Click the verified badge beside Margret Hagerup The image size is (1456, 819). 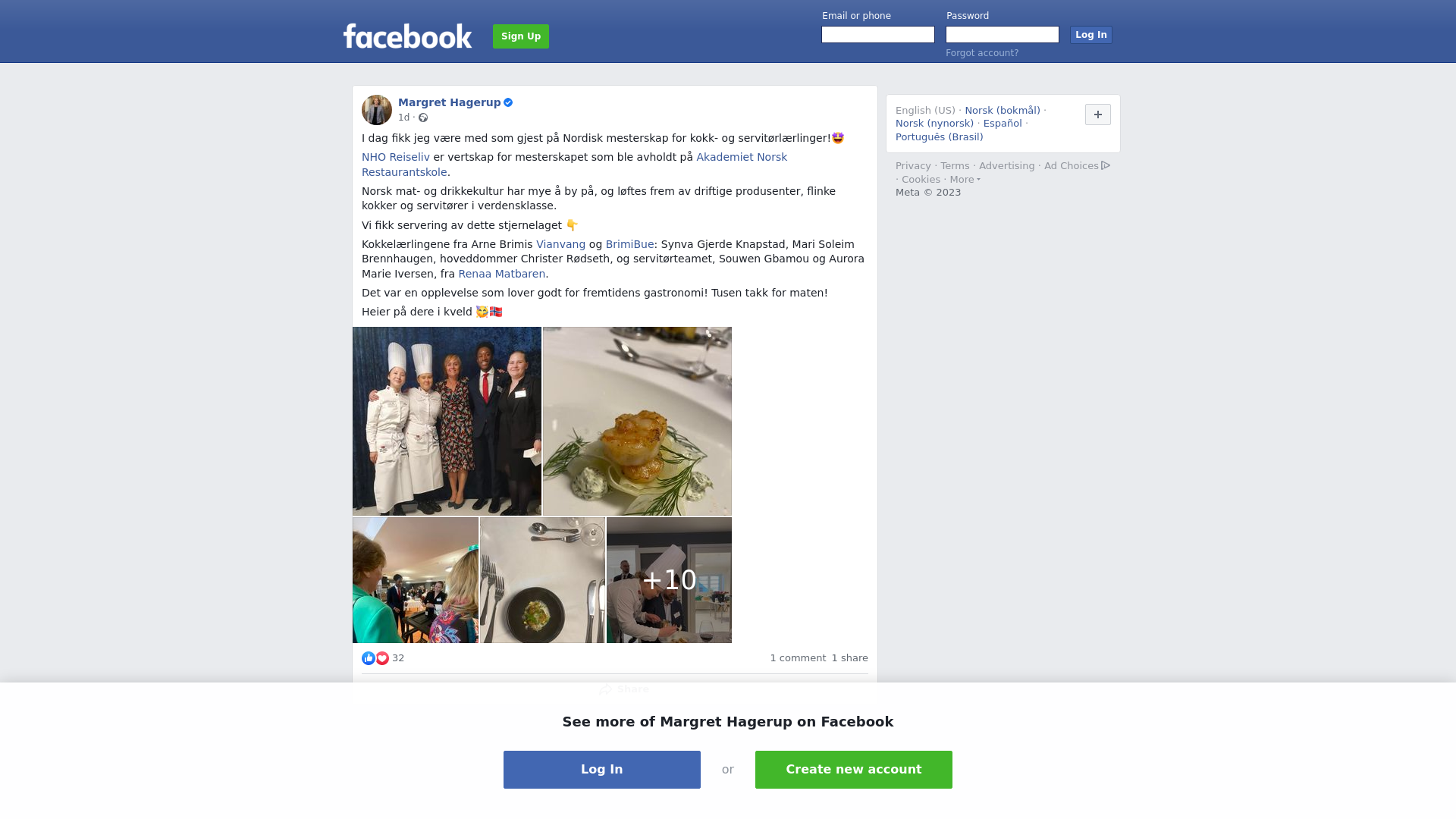tap(508, 102)
